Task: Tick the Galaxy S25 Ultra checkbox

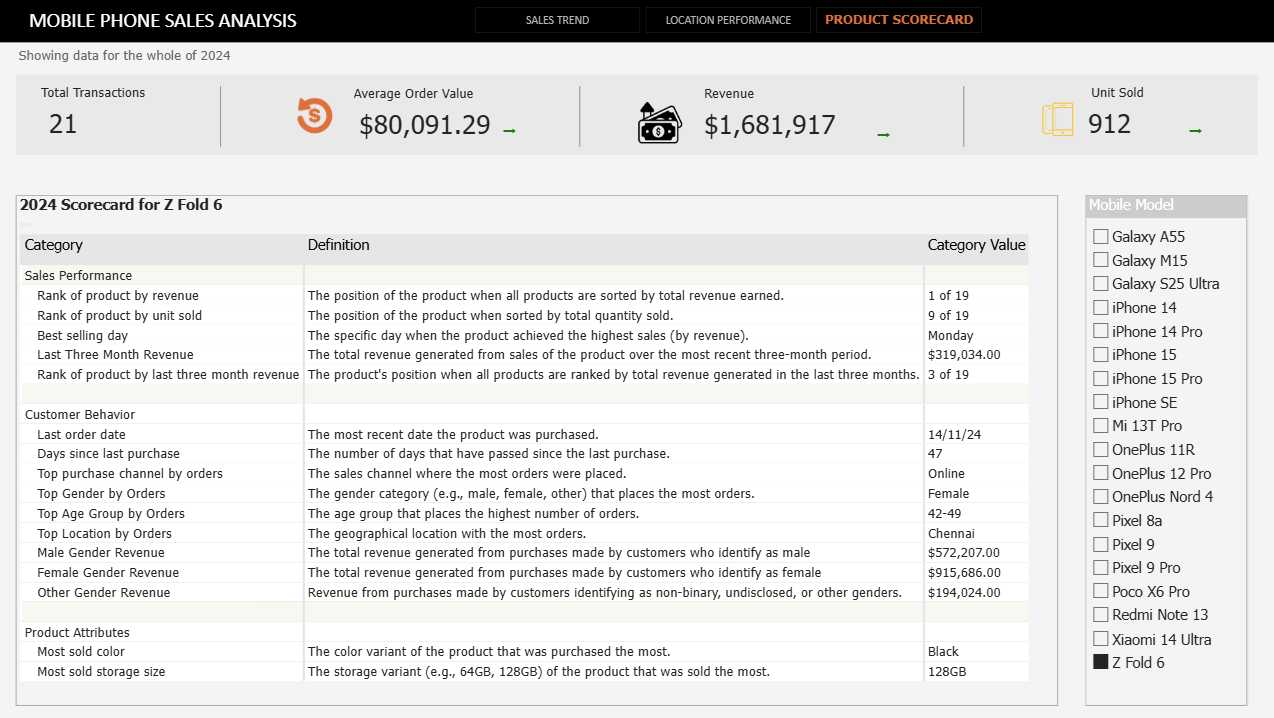Action: [1101, 284]
